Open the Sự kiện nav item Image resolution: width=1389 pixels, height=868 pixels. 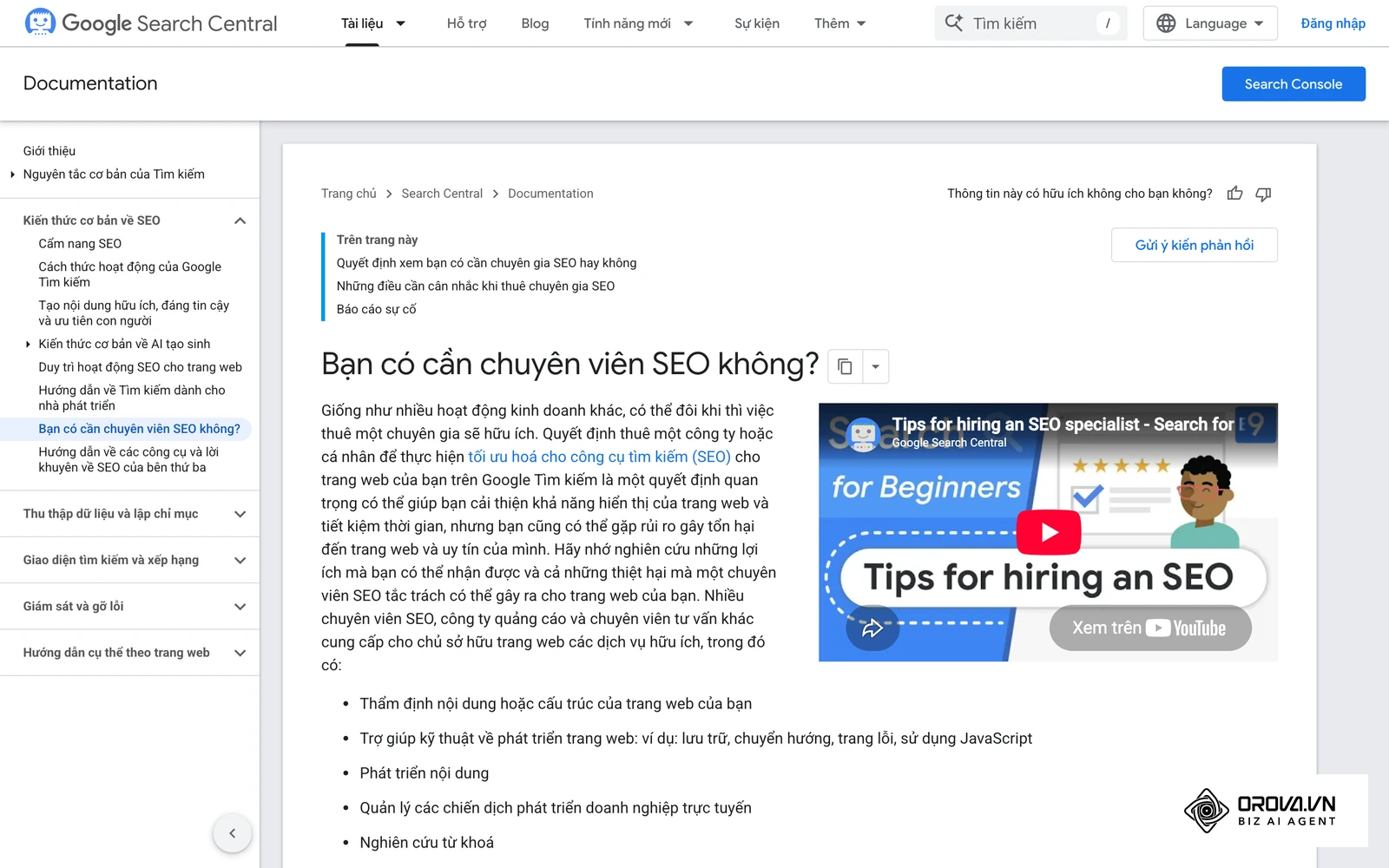coord(757,23)
